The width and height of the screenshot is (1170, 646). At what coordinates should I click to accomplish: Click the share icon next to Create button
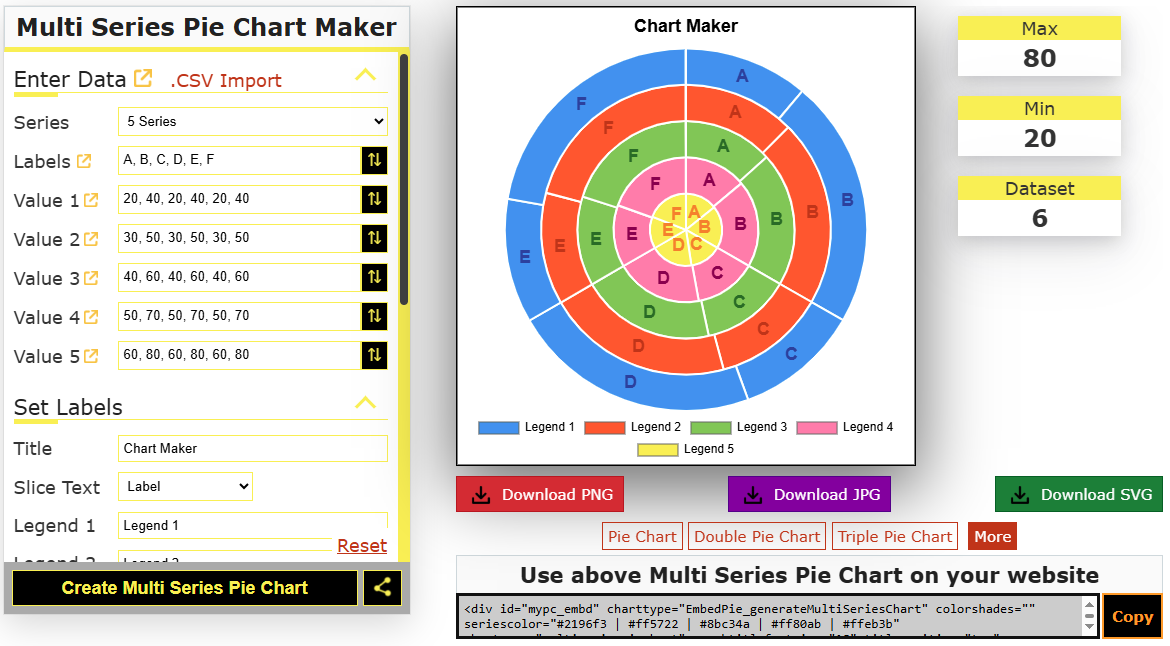coord(383,587)
